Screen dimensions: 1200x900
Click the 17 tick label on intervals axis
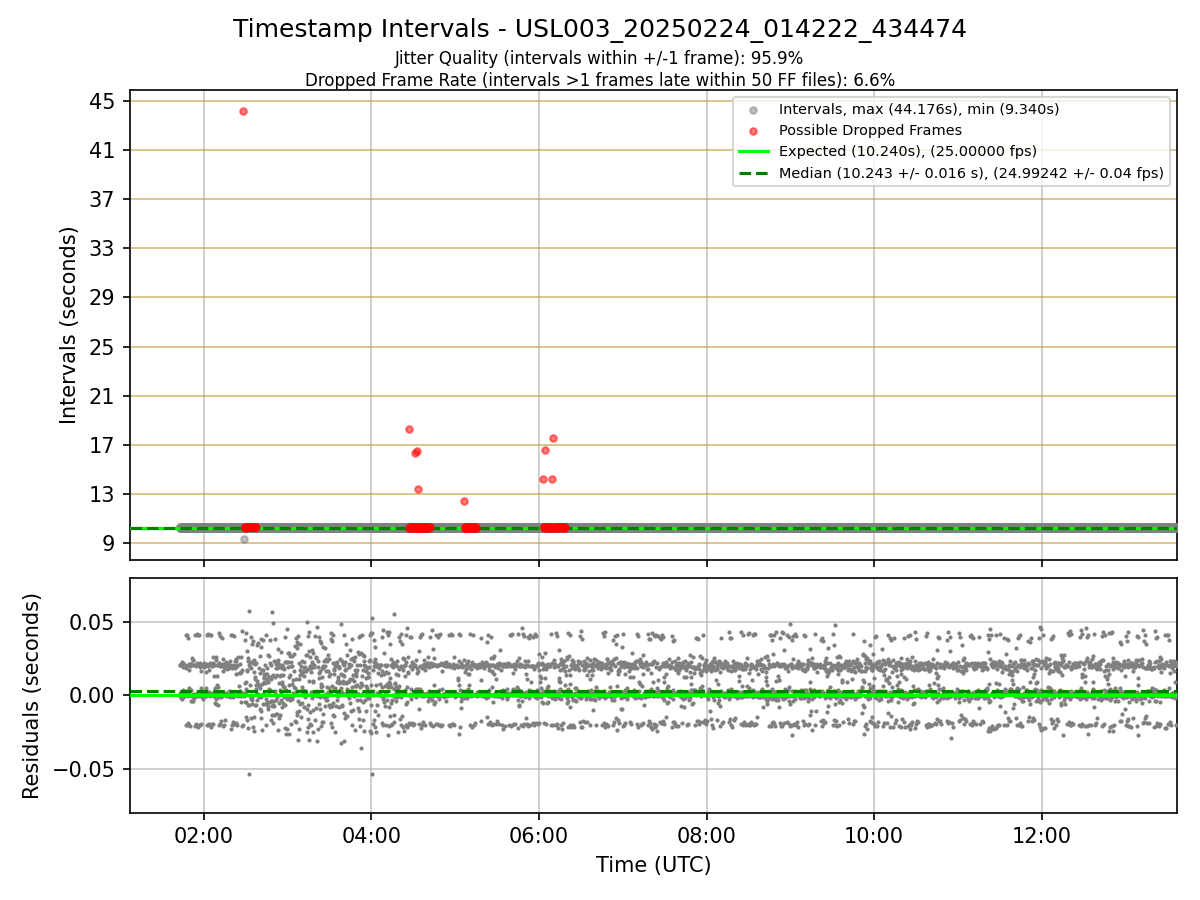(x=102, y=445)
